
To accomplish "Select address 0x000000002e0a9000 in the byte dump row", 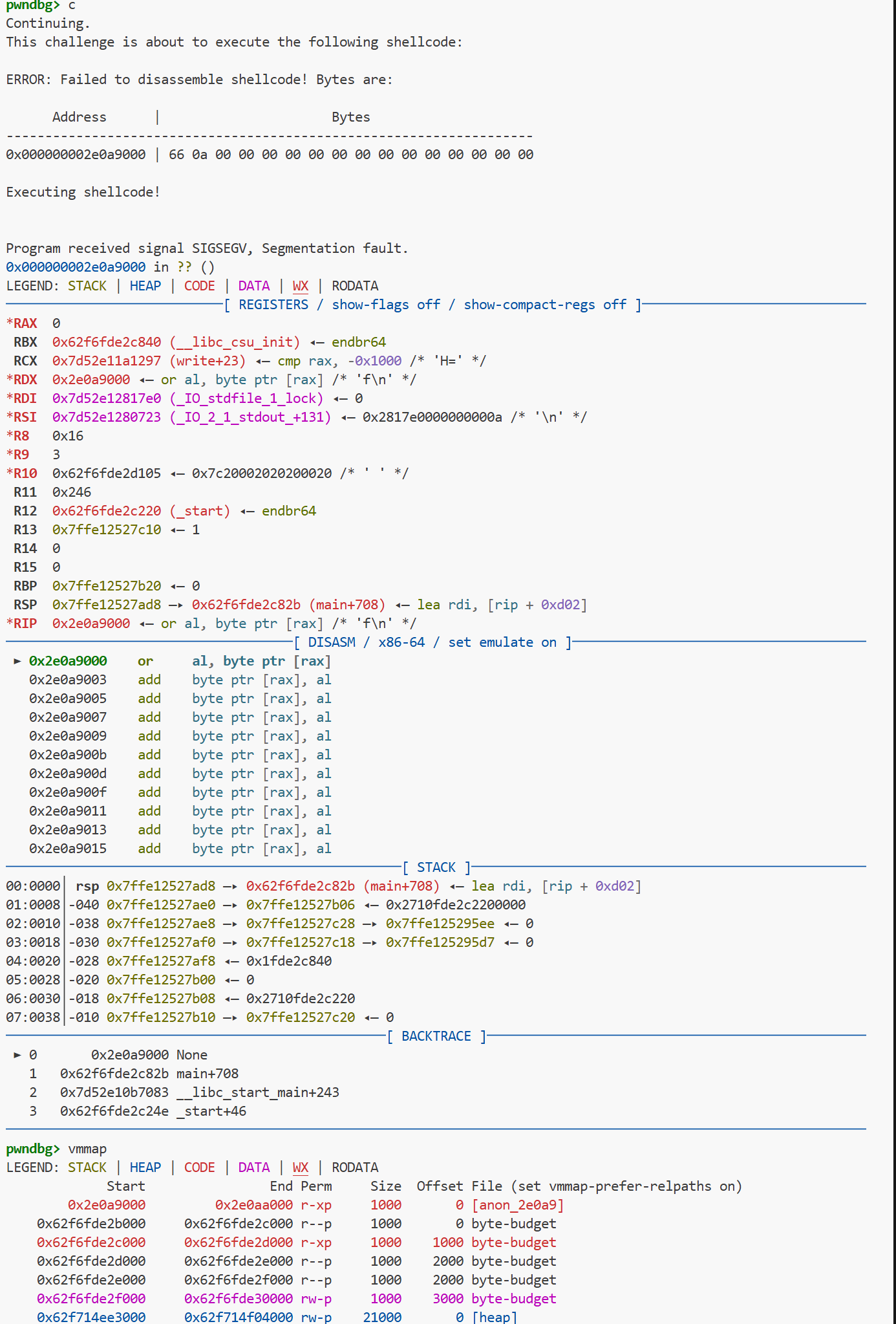I will (76, 155).
